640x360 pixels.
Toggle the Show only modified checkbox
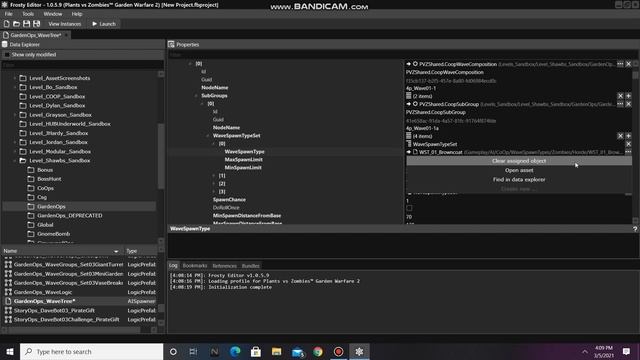point(7,55)
